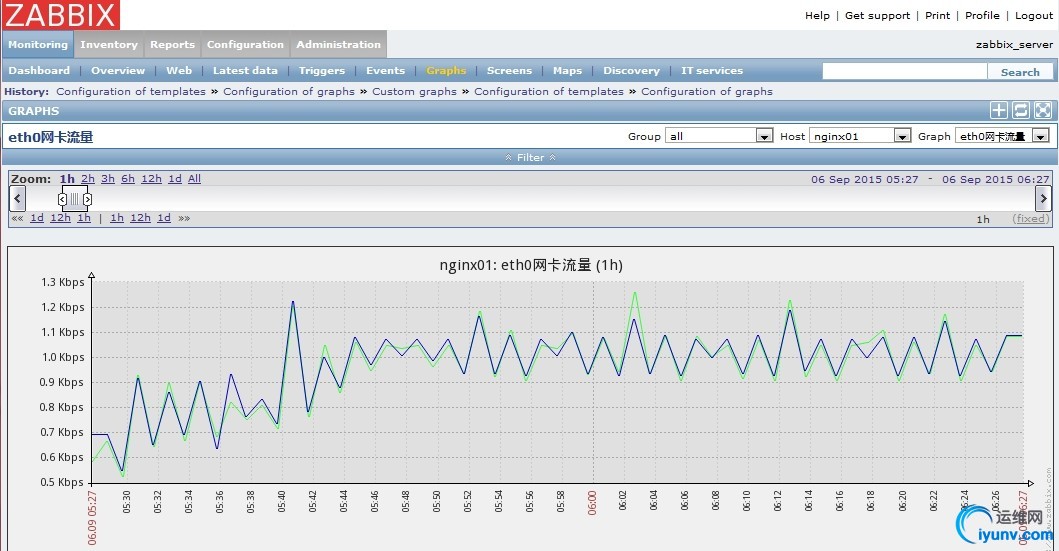Image resolution: width=1059 pixels, height=551 pixels.
Task: Toggle fullscreen icon in Graphs header
Action: [x=1043, y=111]
